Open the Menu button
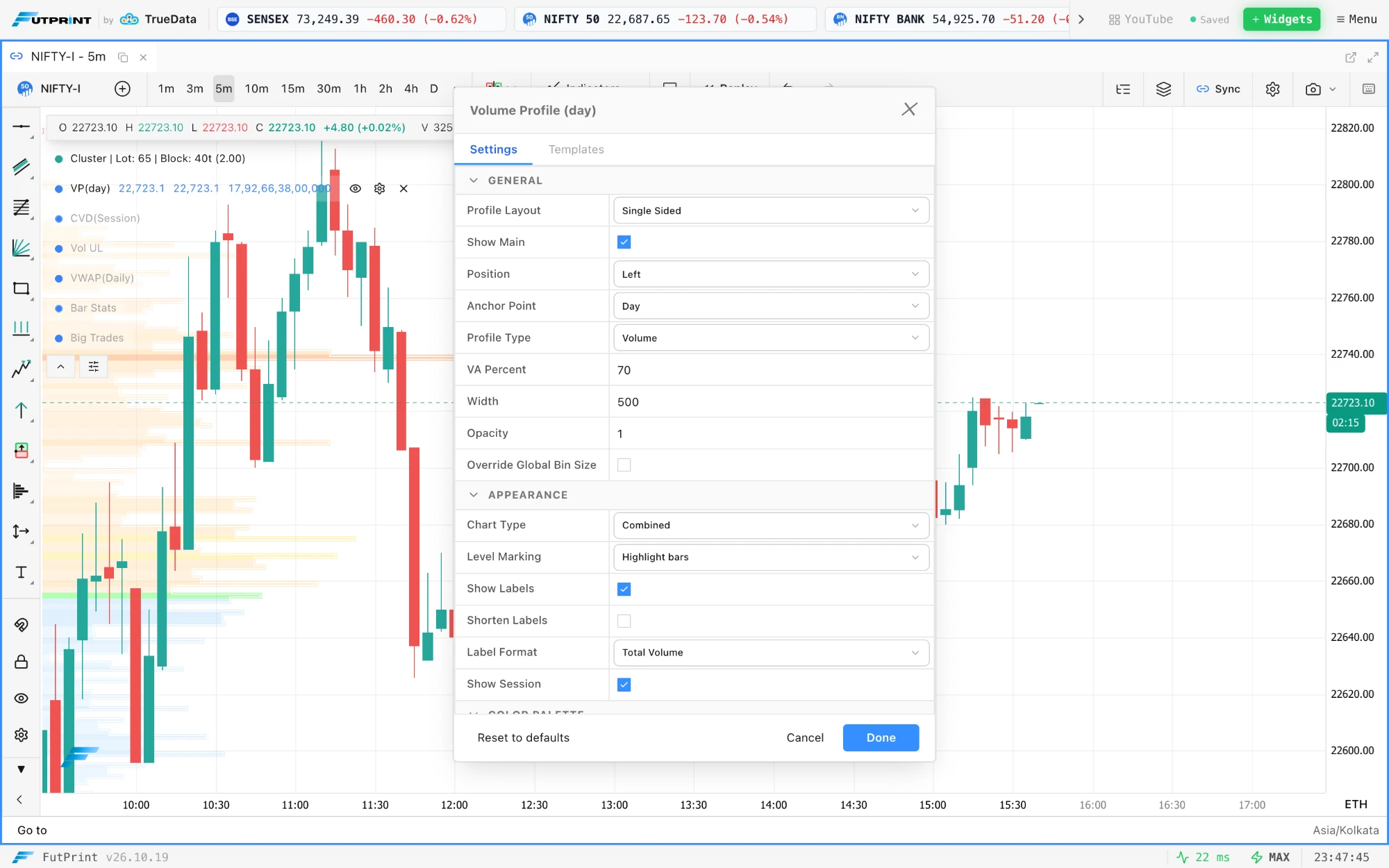The width and height of the screenshot is (1389, 868). click(1356, 19)
